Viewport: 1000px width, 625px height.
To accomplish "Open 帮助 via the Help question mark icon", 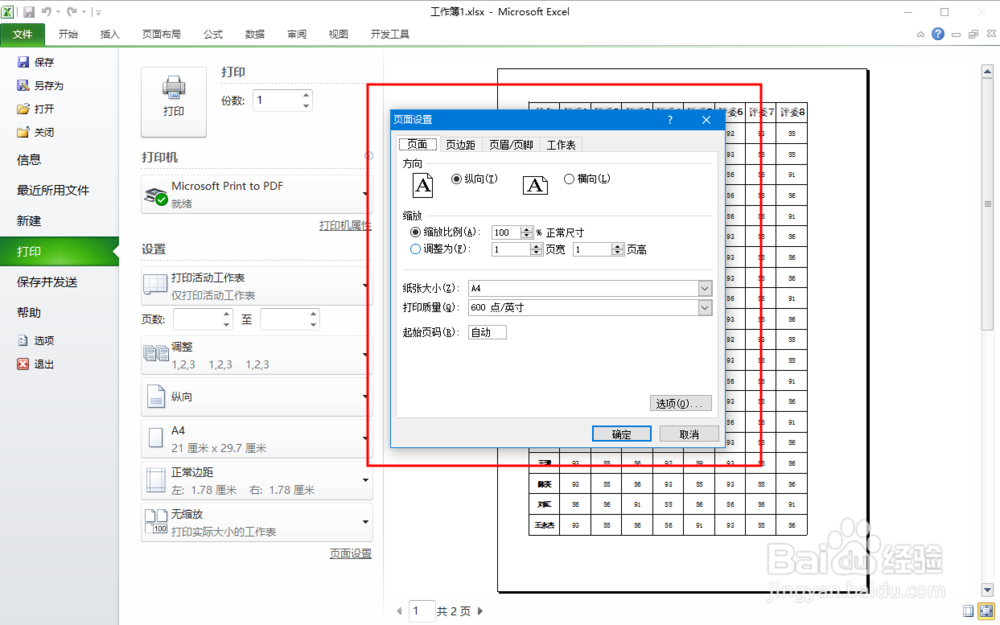I will (937, 33).
